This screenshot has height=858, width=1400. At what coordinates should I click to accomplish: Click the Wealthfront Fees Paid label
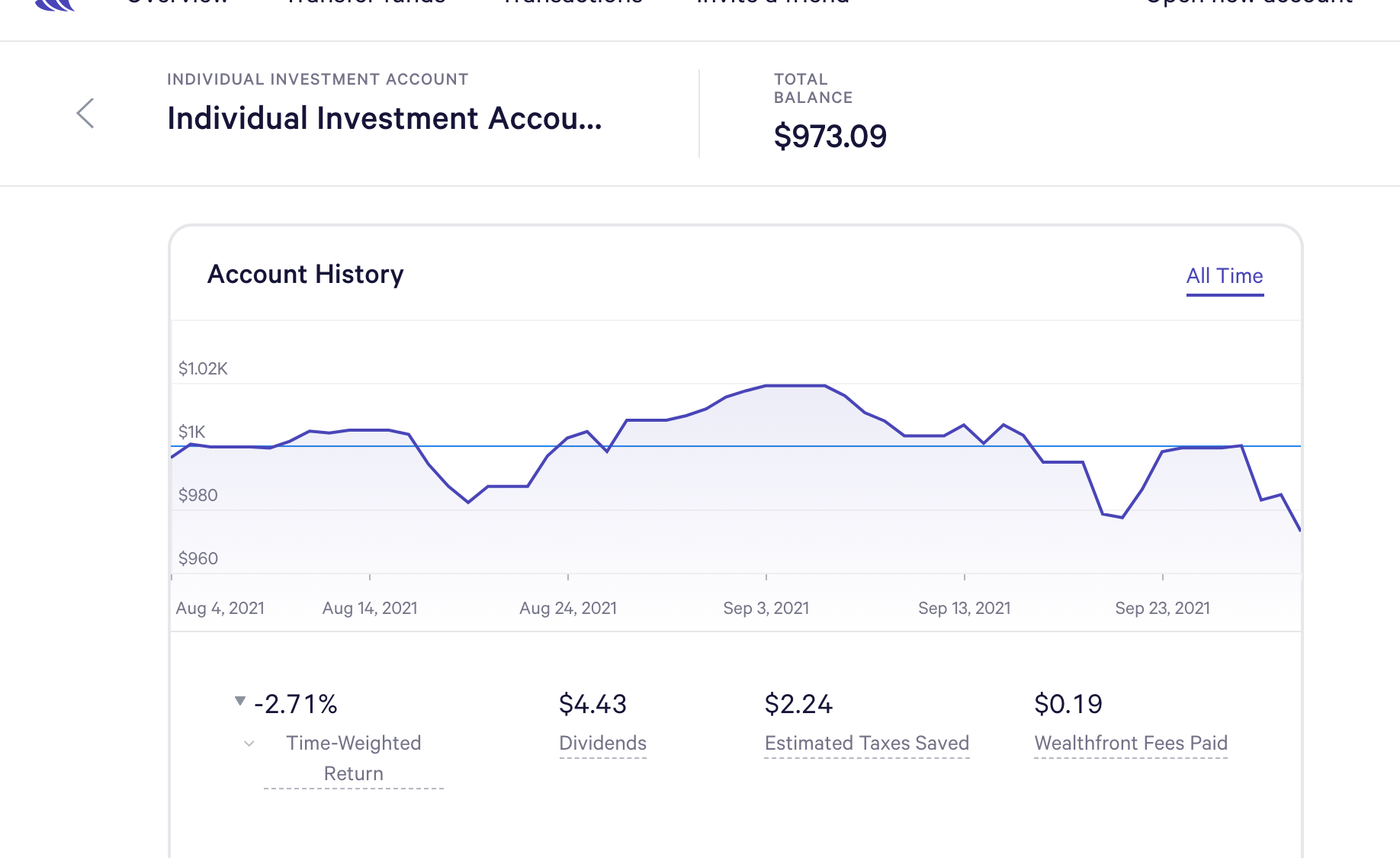[1130, 744]
